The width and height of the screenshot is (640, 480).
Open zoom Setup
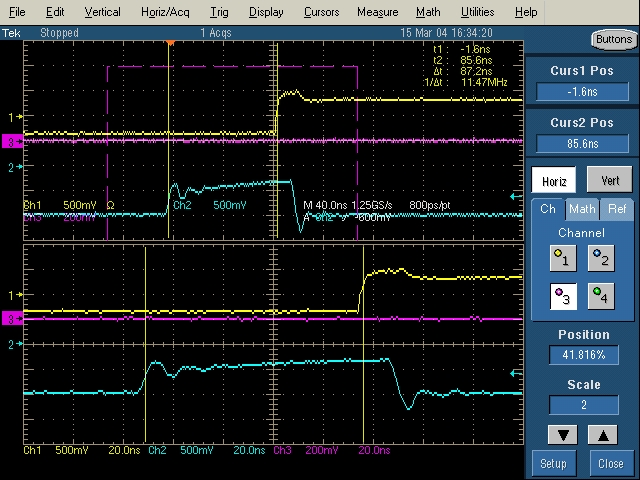(553, 464)
